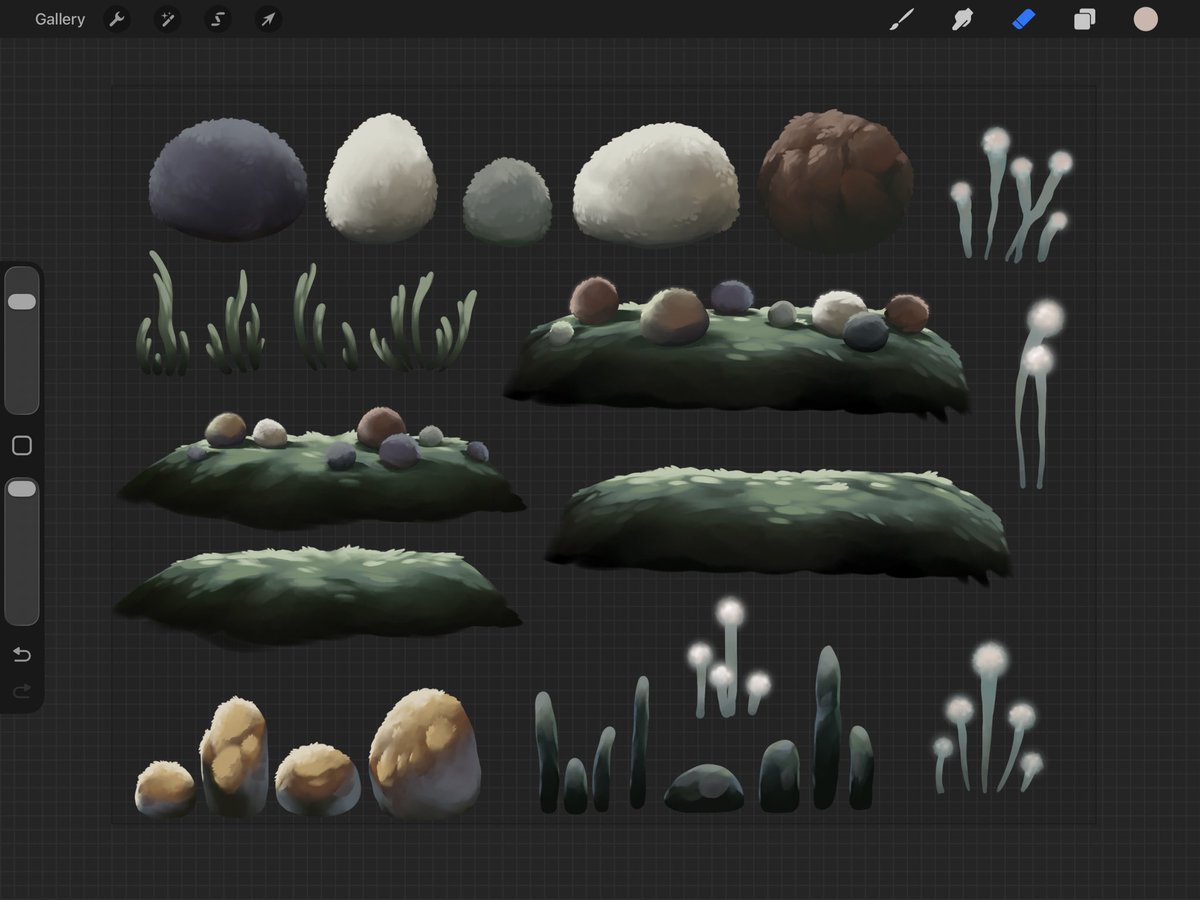Click the dark dome-shaped stone painting
Viewport: 1200px width, 900px height.
[x=704, y=788]
